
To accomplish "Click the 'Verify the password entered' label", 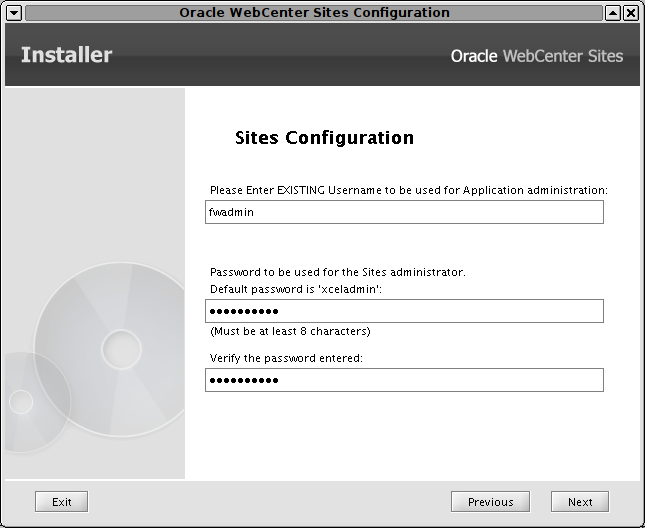I will click(286, 359).
